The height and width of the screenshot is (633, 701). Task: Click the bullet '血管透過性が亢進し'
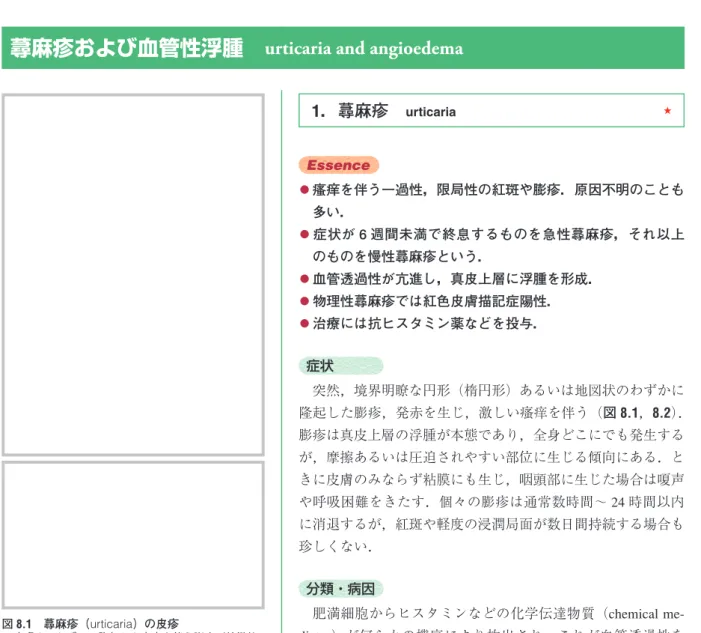tap(446, 279)
